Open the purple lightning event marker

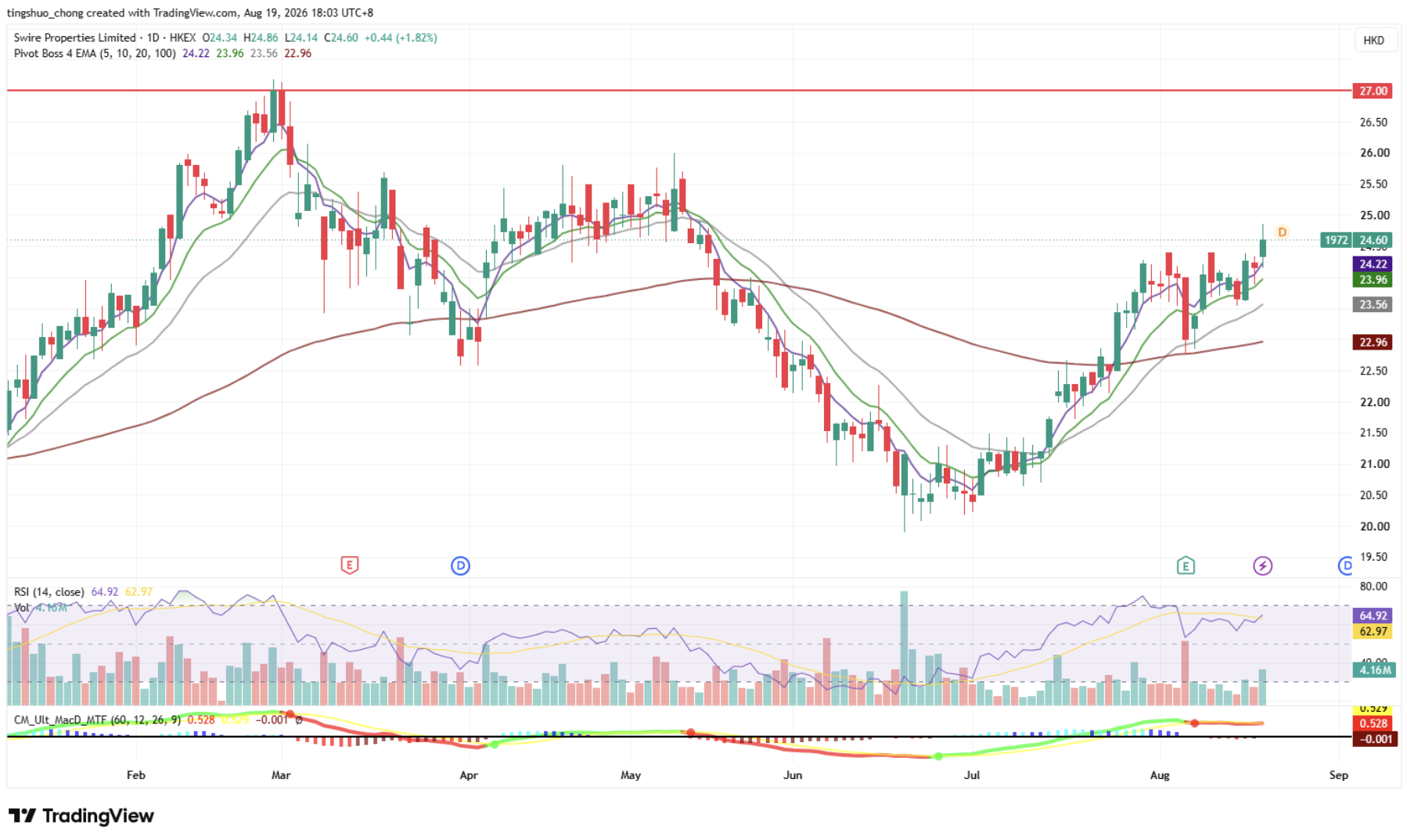1262,565
